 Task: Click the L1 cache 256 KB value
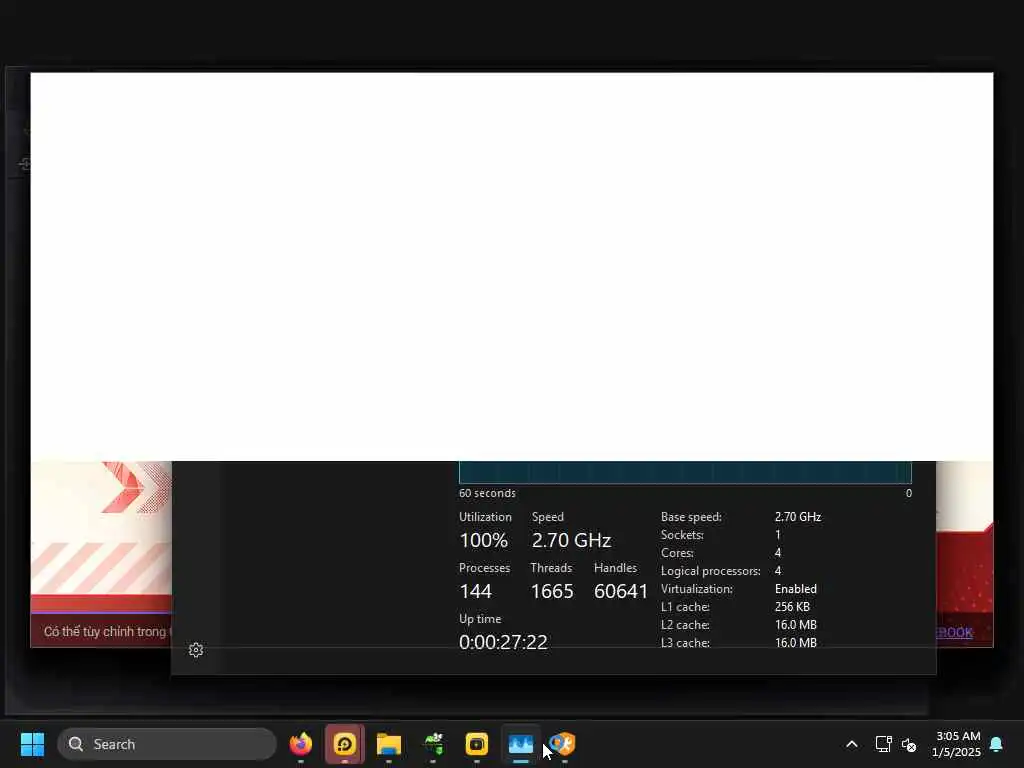point(792,607)
